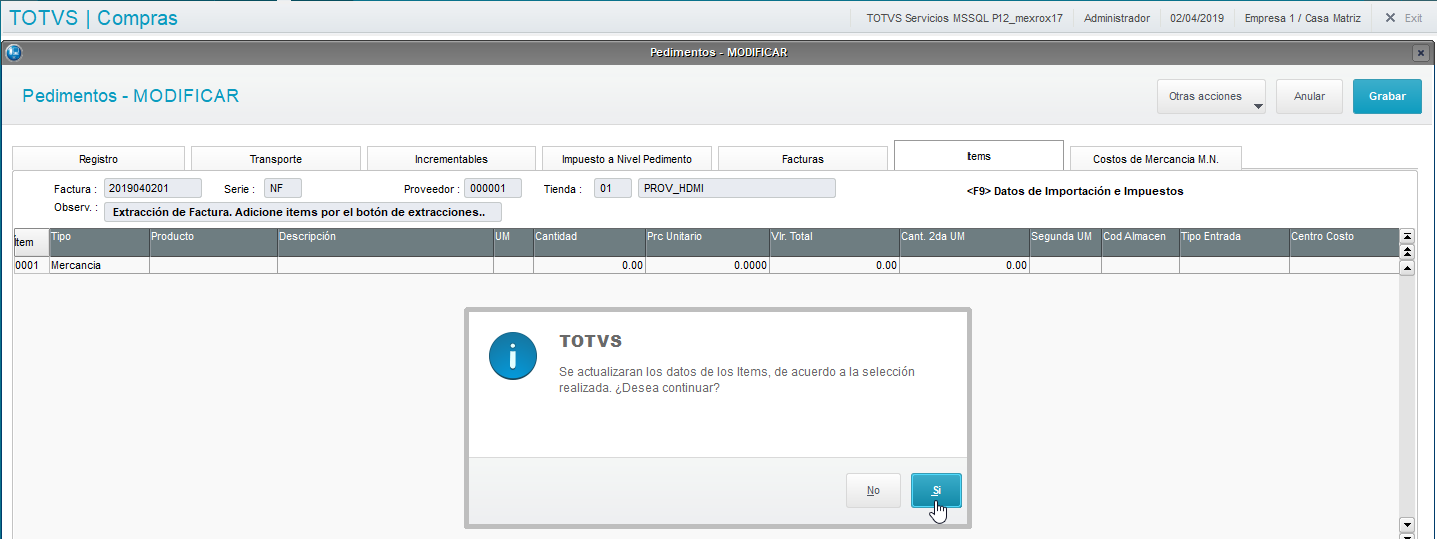Click the Mercancia cell in row 0001

pyautogui.click(x=99, y=266)
